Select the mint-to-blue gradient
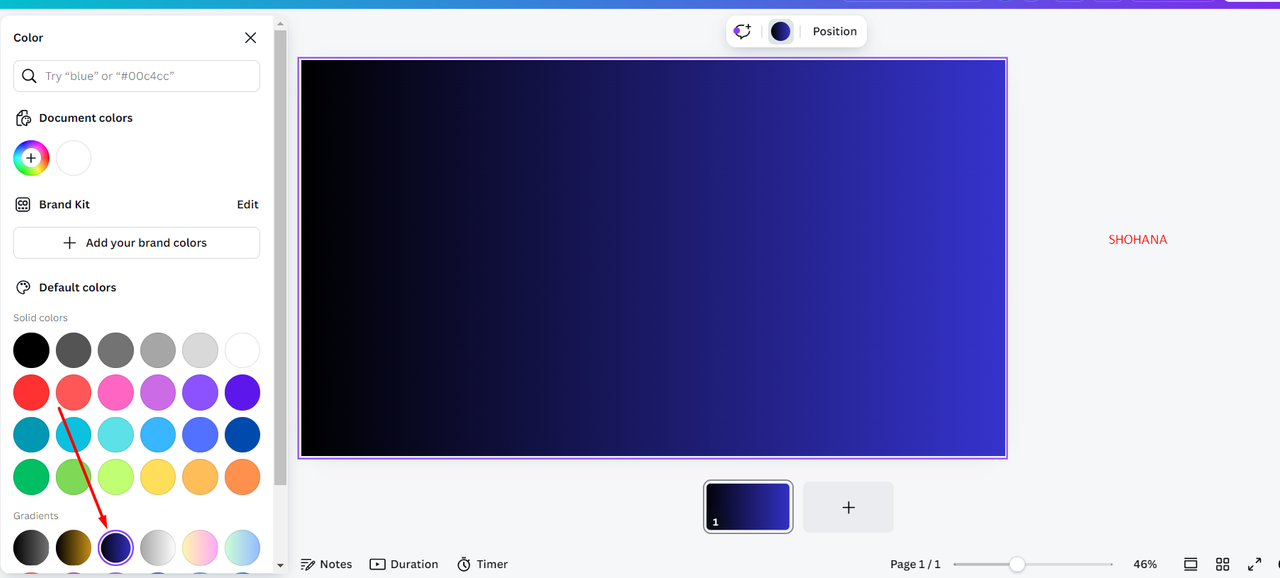This screenshot has width=1280, height=578. point(242,548)
